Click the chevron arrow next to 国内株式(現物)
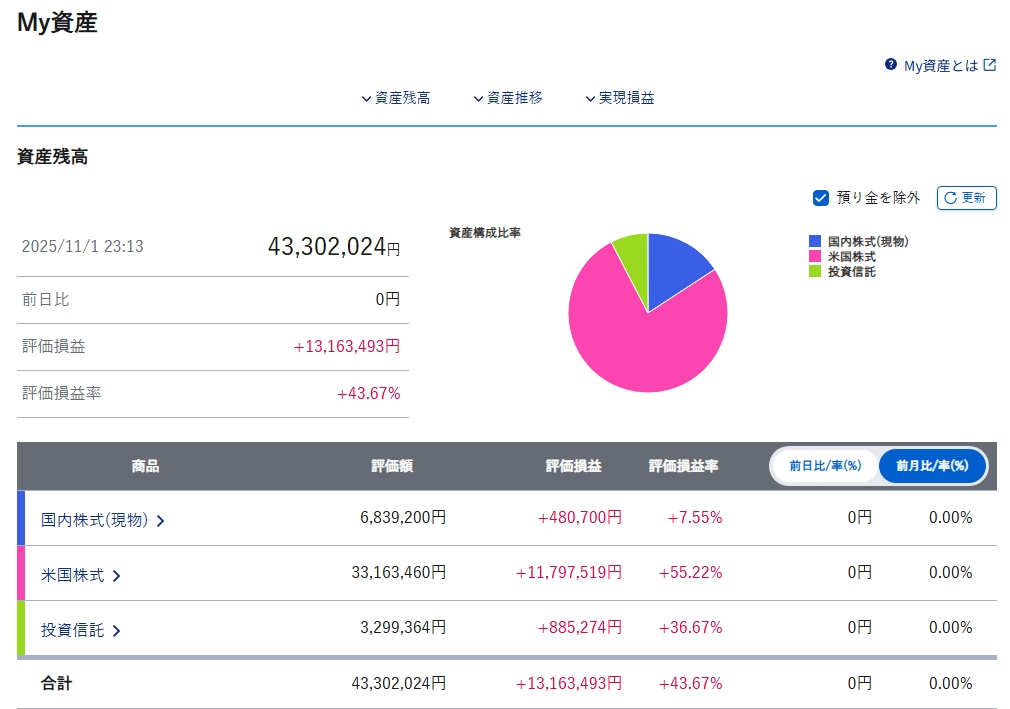The width and height of the screenshot is (1010, 709). pyautogui.click(x=161, y=520)
